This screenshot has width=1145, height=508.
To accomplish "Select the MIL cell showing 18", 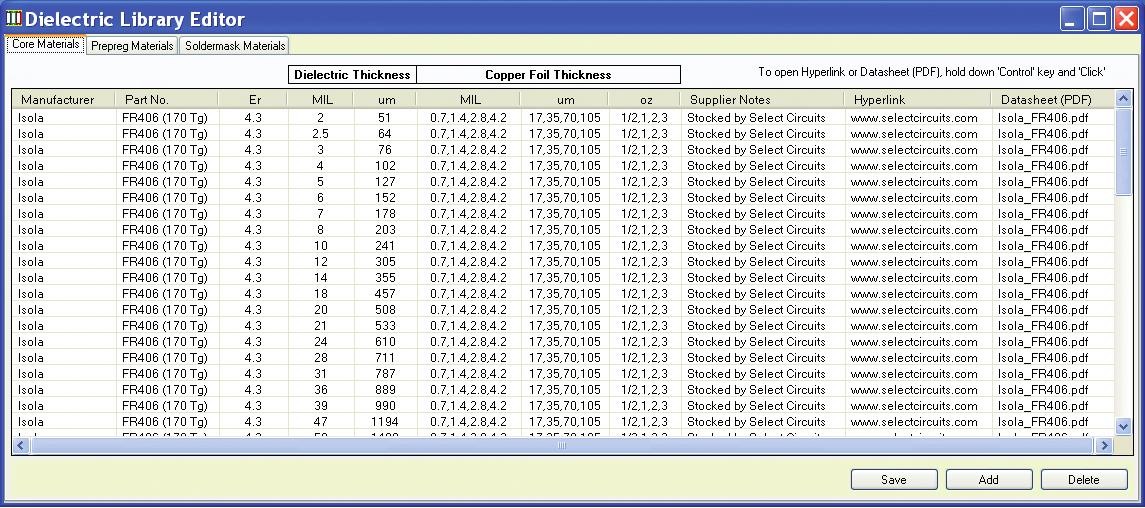I will click(321, 294).
